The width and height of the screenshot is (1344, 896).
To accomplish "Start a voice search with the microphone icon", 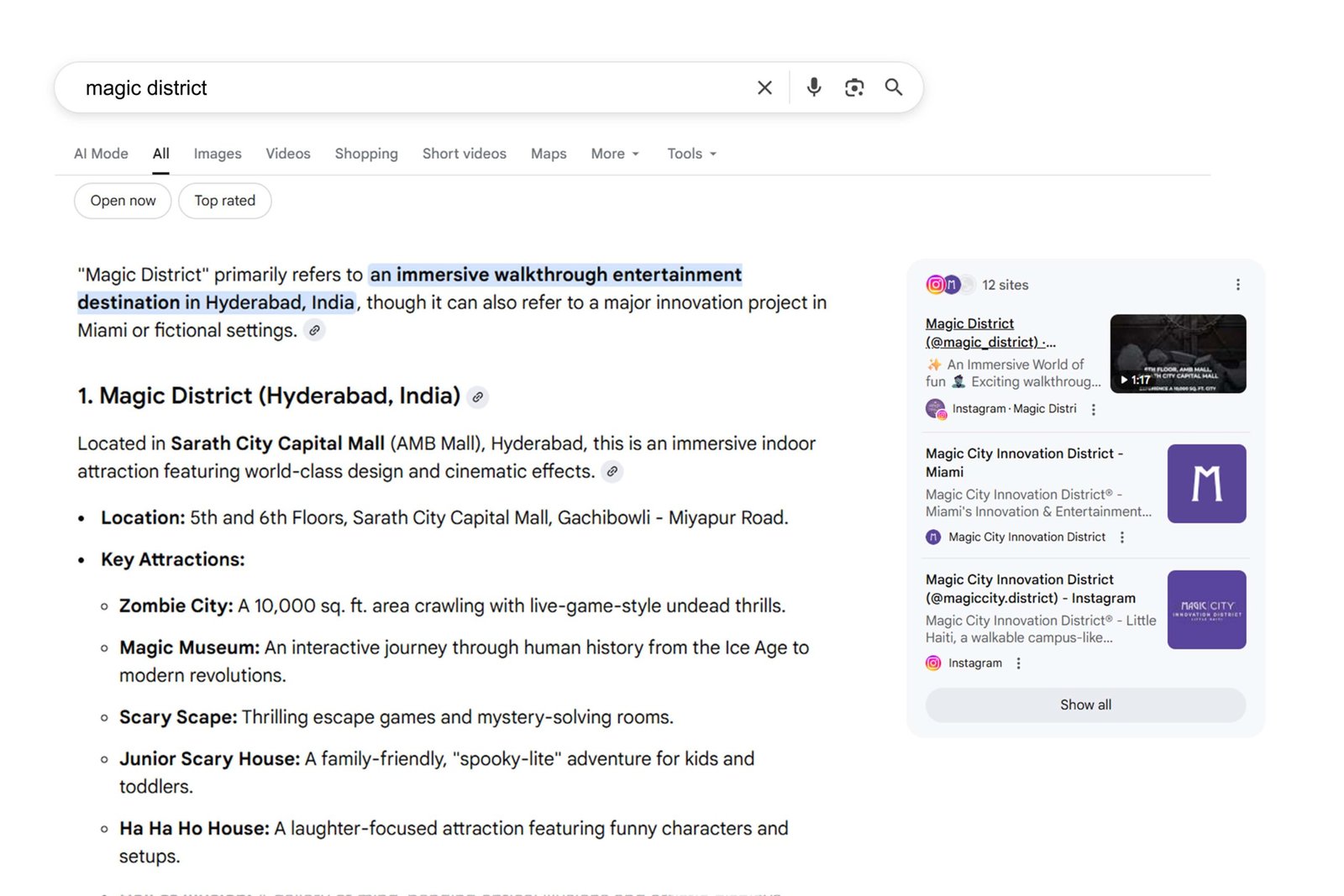I will [812, 87].
